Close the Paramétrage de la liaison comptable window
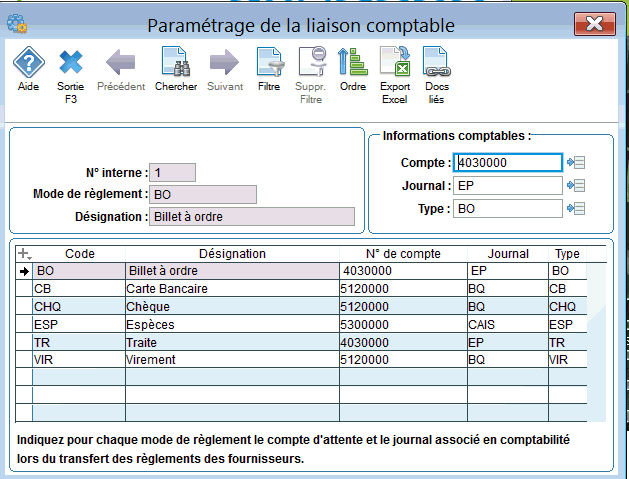 595,24
